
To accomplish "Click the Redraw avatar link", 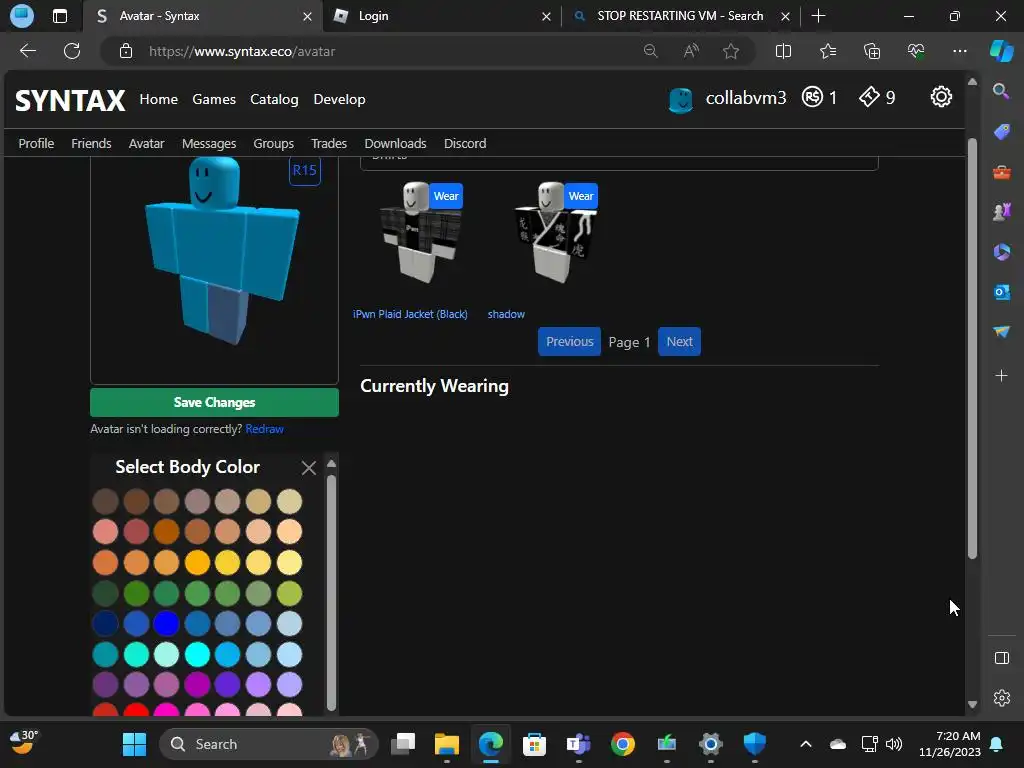I will pos(264,429).
